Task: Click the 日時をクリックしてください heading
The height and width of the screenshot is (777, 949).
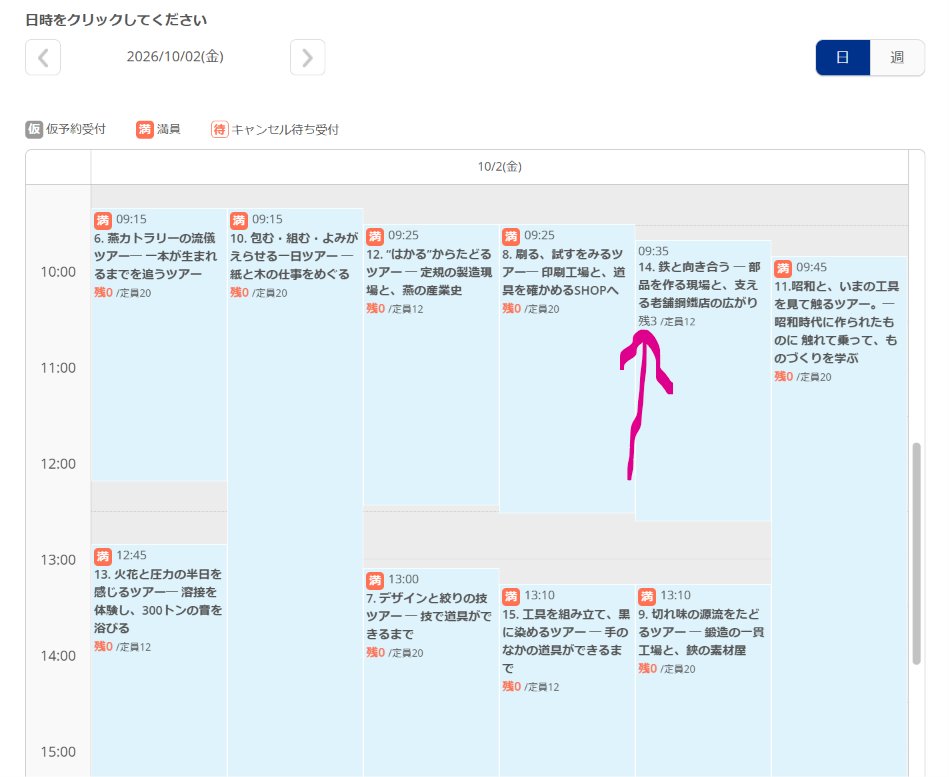Action: 116,20
